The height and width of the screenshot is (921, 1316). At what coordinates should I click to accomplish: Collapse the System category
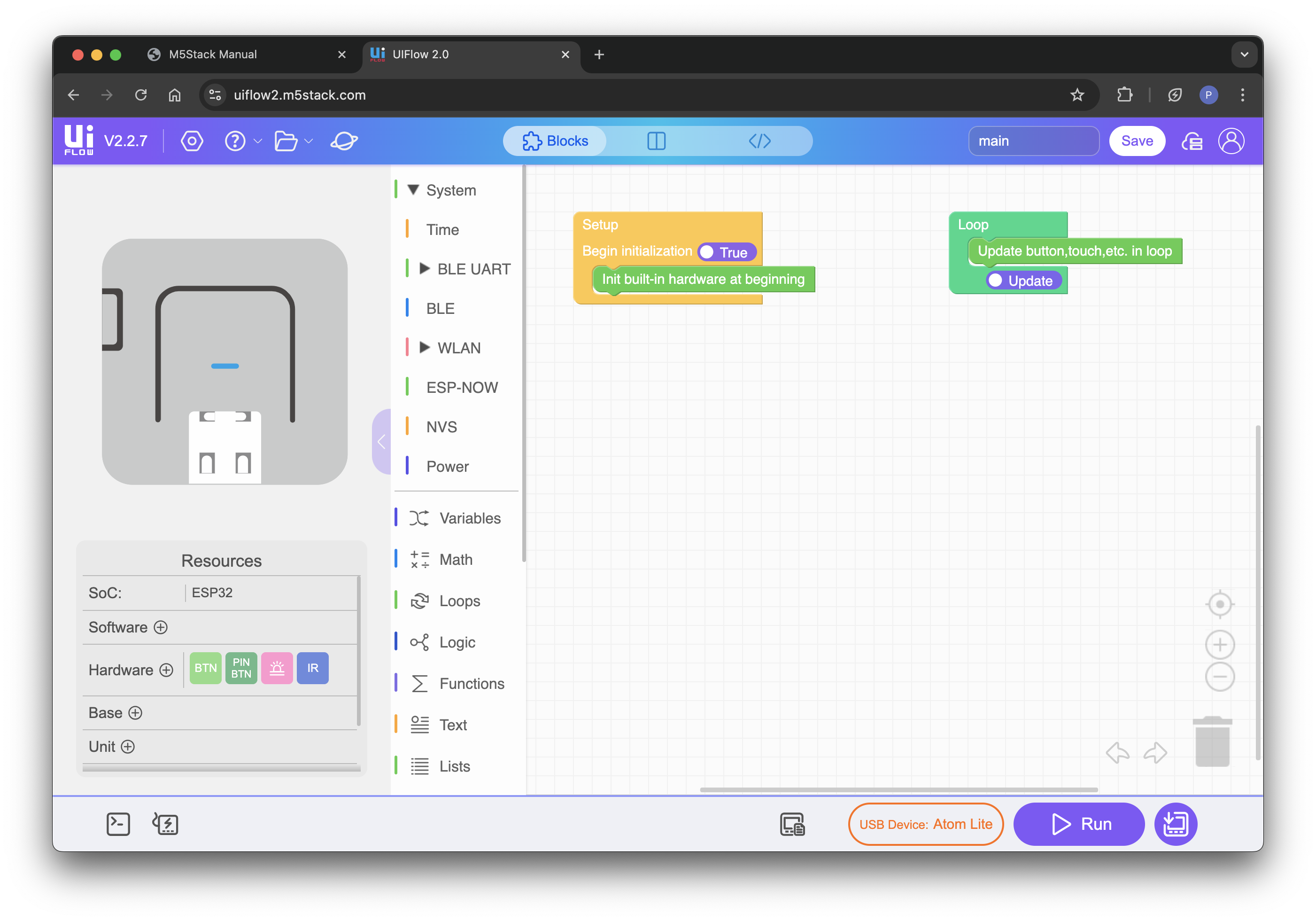(413, 190)
